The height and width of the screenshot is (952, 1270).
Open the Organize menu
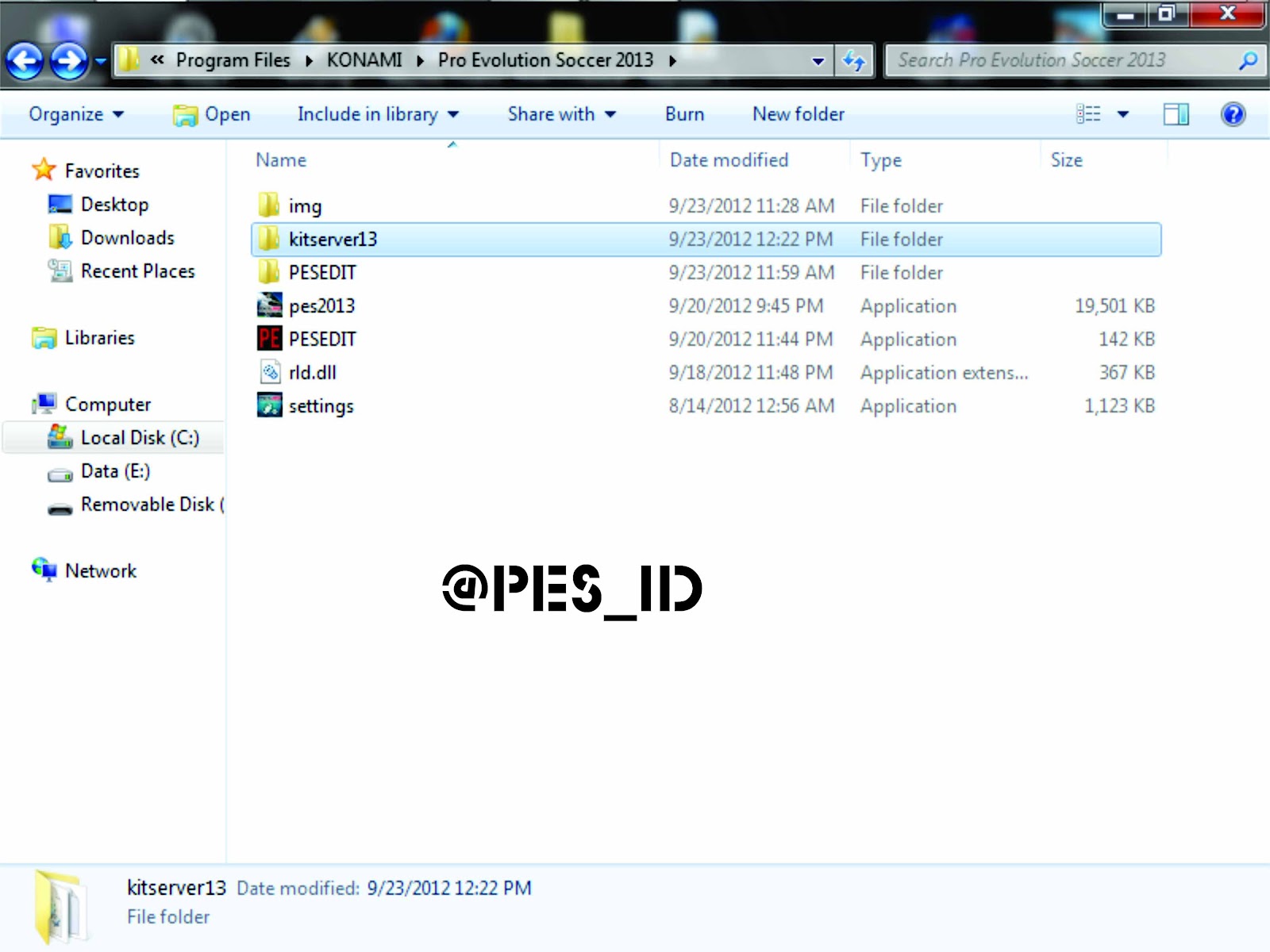pyautogui.click(x=76, y=114)
